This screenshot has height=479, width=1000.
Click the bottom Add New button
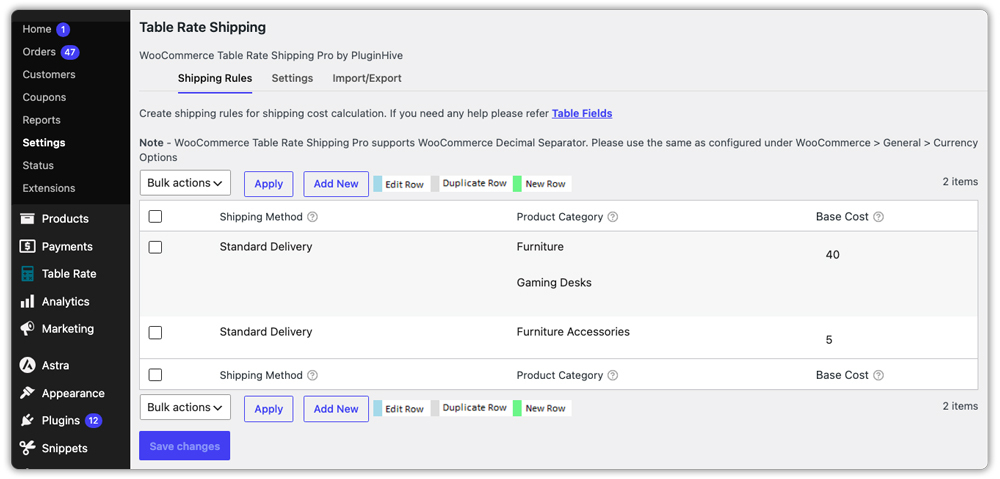point(336,409)
